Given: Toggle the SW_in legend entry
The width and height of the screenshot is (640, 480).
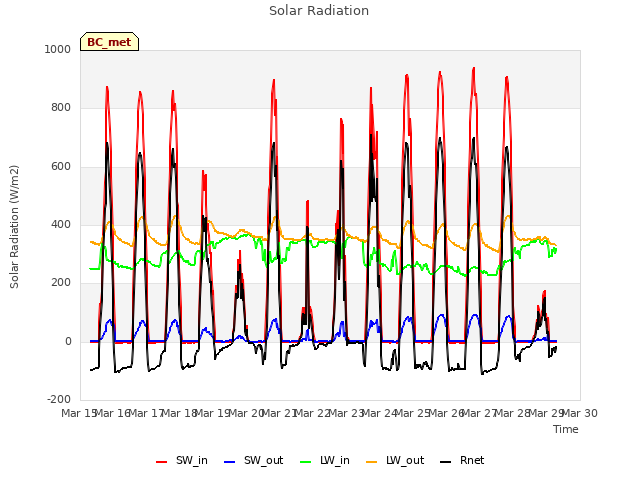Looking at the screenshot, I should click(182, 461).
